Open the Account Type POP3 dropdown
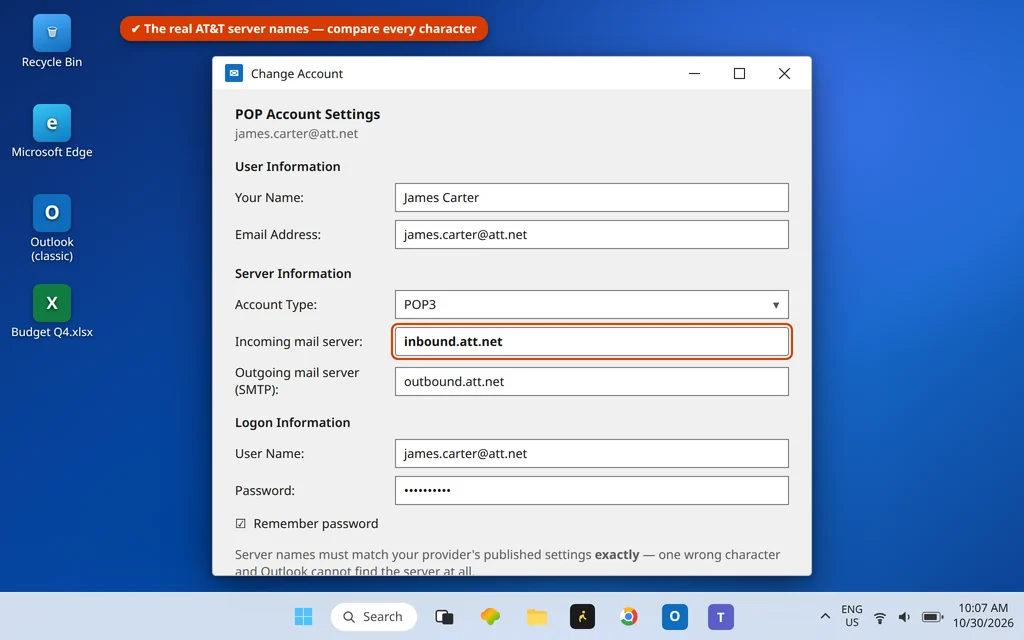Image resolution: width=1024 pixels, height=640 pixels. [592, 304]
